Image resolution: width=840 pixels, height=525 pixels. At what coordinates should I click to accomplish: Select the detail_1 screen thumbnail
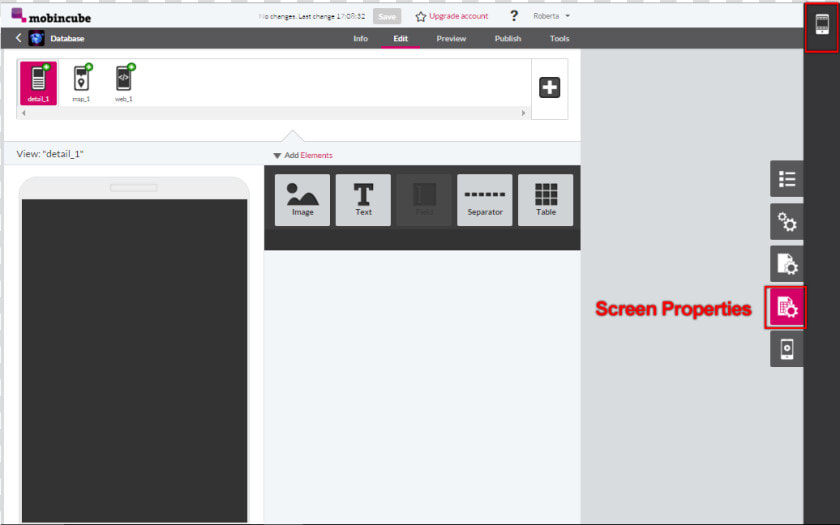tap(39, 83)
